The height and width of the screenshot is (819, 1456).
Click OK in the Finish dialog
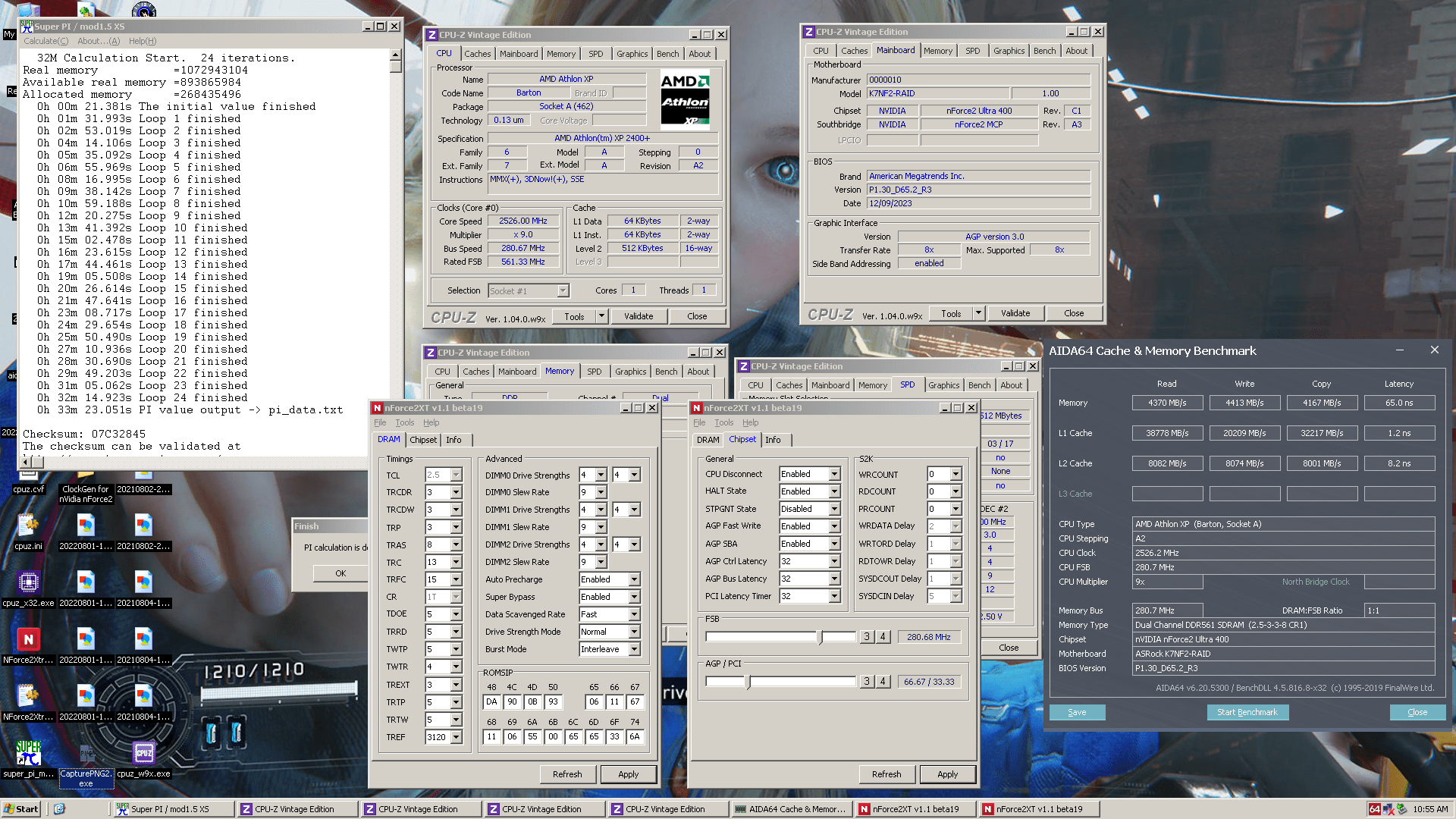pos(340,573)
